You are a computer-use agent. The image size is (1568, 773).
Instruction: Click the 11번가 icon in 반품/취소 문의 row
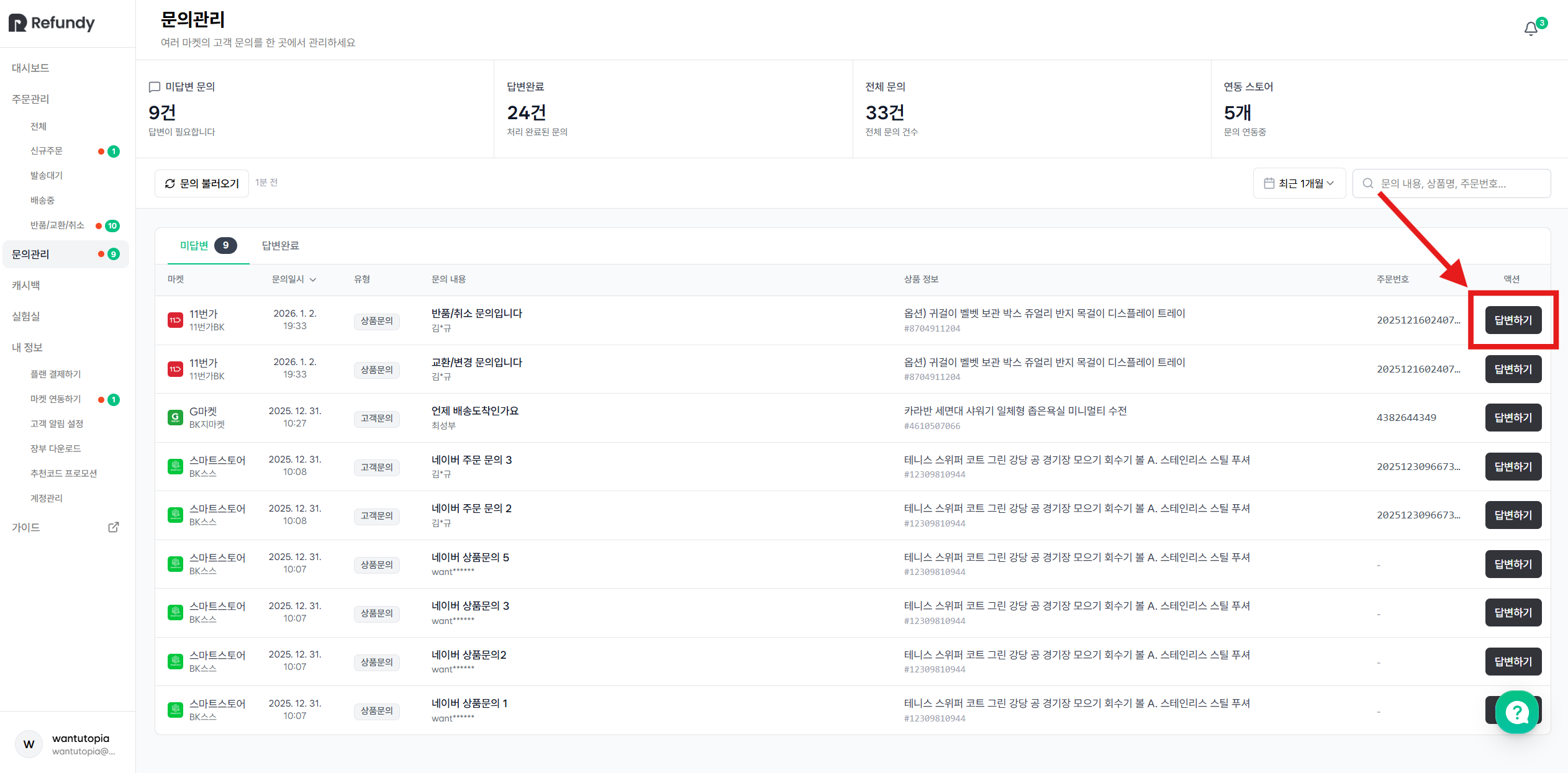coord(175,320)
